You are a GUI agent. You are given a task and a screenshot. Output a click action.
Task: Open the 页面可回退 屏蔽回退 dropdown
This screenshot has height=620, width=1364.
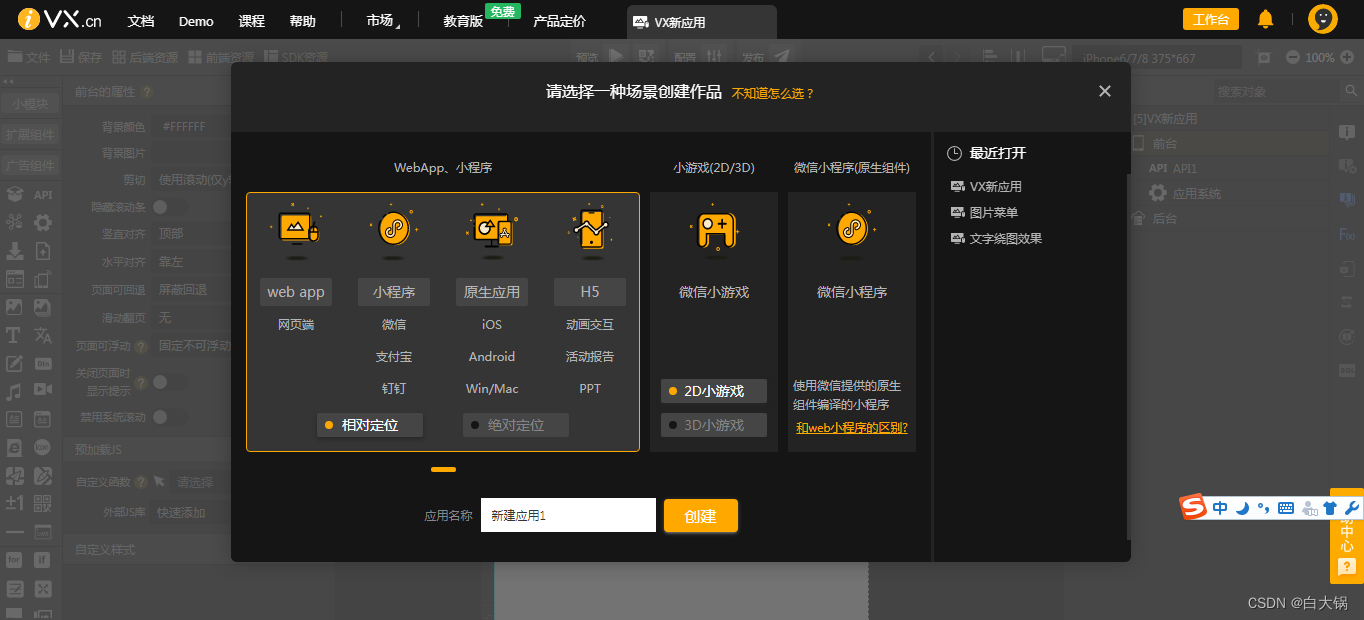192,290
